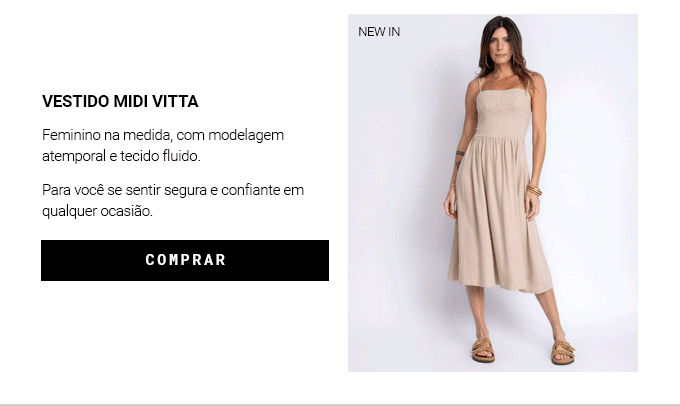Click the gray divider line at bottom

point(340,405)
